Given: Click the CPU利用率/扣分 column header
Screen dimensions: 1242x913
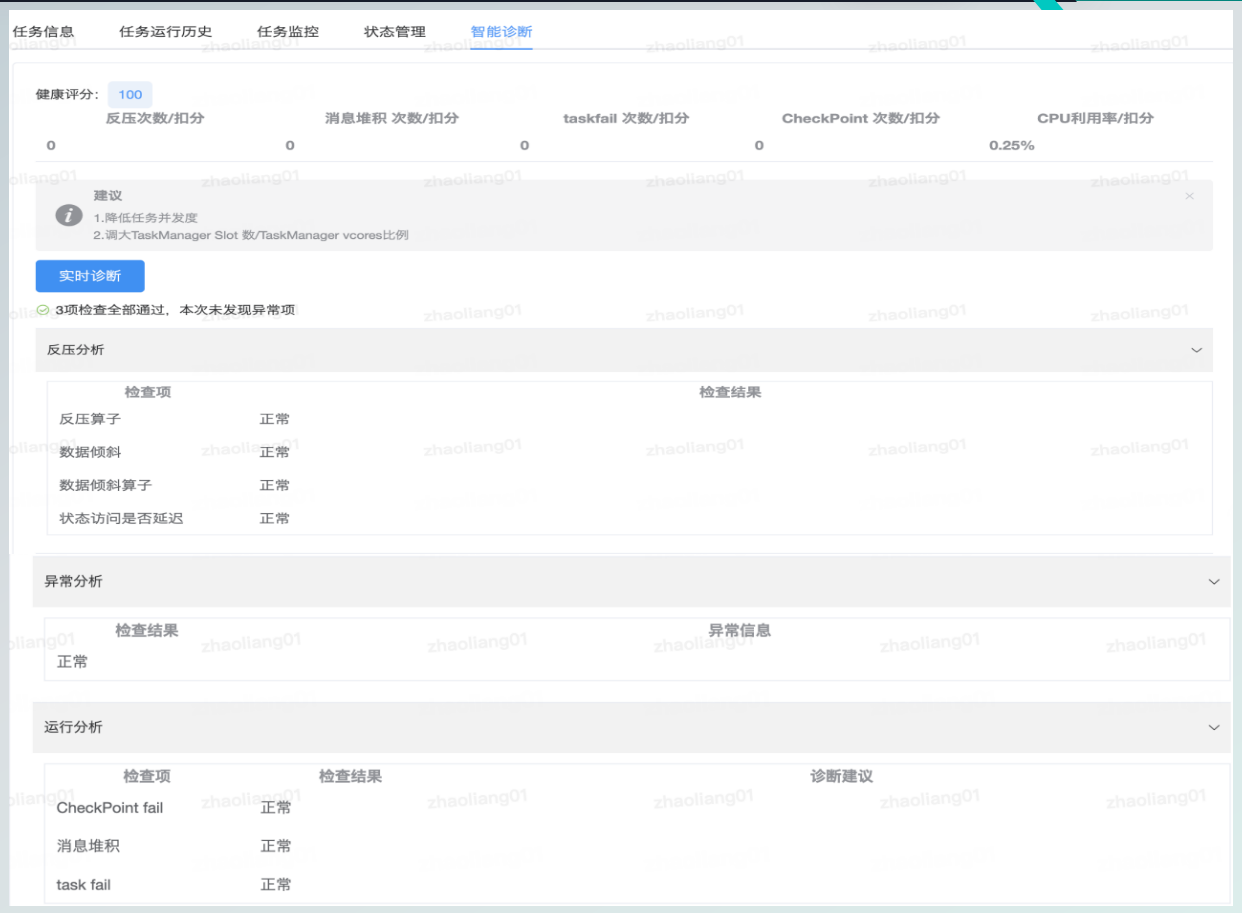Looking at the screenshot, I should [1095, 118].
